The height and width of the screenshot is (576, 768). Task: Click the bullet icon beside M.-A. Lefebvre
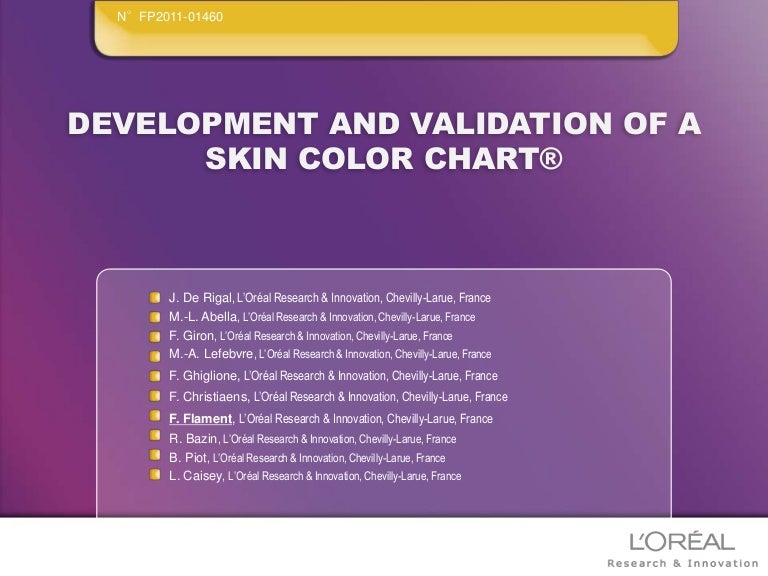click(x=157, y=355)
